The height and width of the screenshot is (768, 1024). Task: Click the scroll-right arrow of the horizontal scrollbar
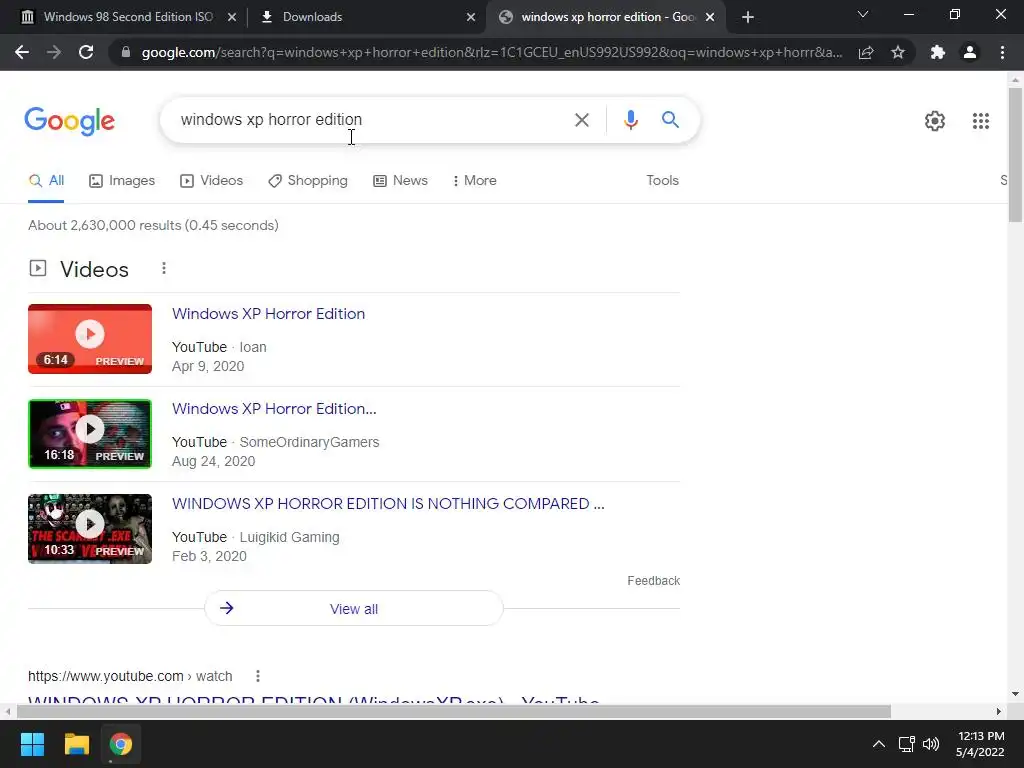point(999,711)
